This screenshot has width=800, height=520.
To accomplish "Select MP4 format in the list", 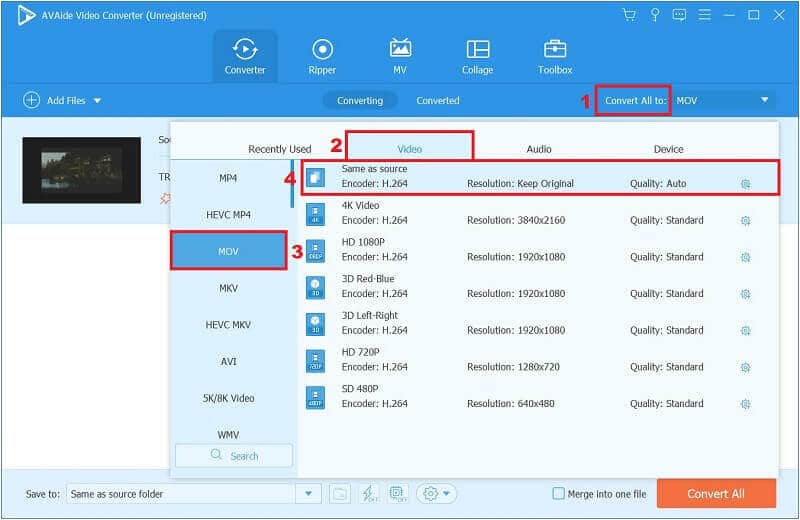I will point(230,178).
